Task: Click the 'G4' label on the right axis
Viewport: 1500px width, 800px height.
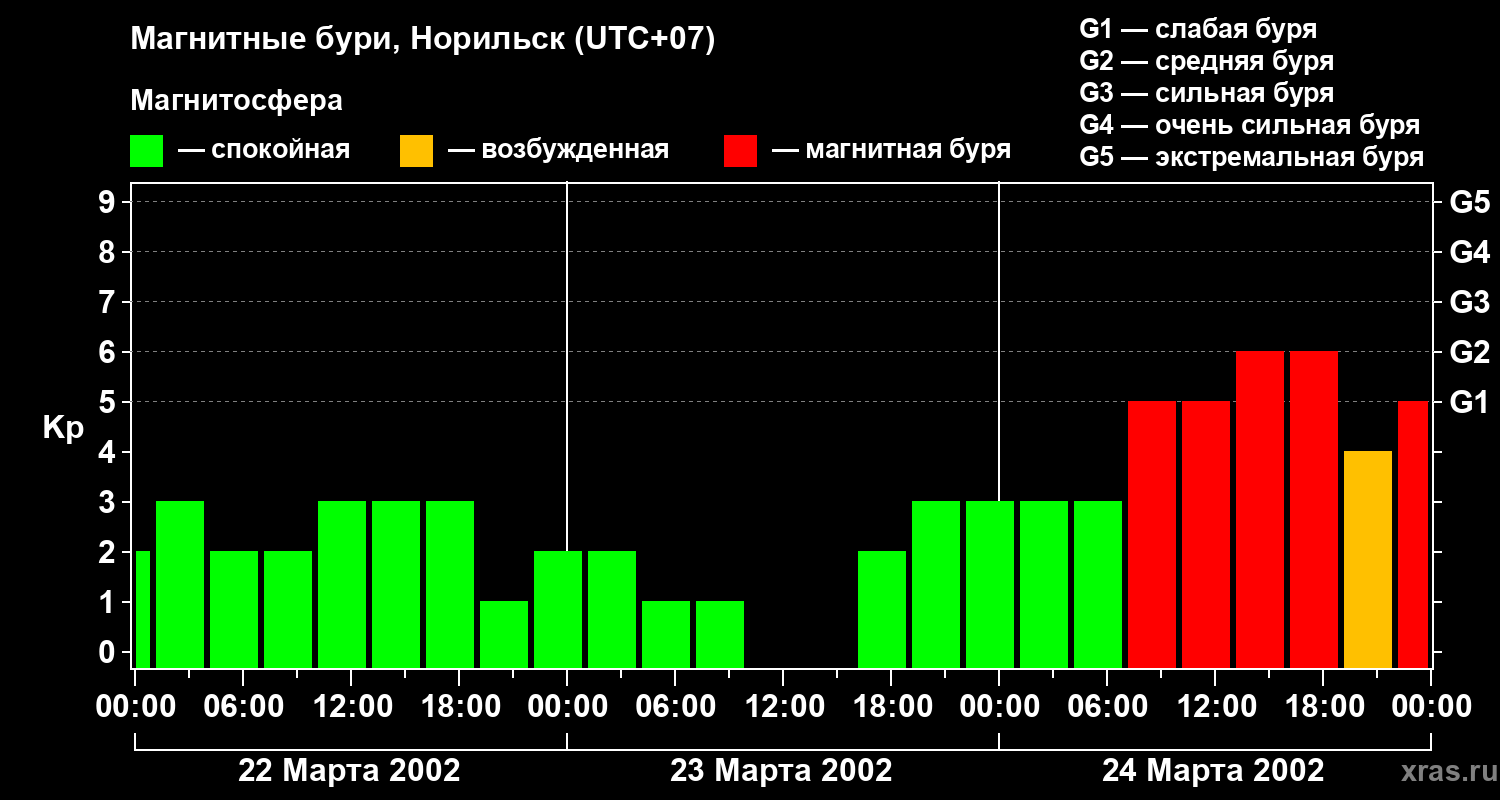Action: click(1469, 252)
